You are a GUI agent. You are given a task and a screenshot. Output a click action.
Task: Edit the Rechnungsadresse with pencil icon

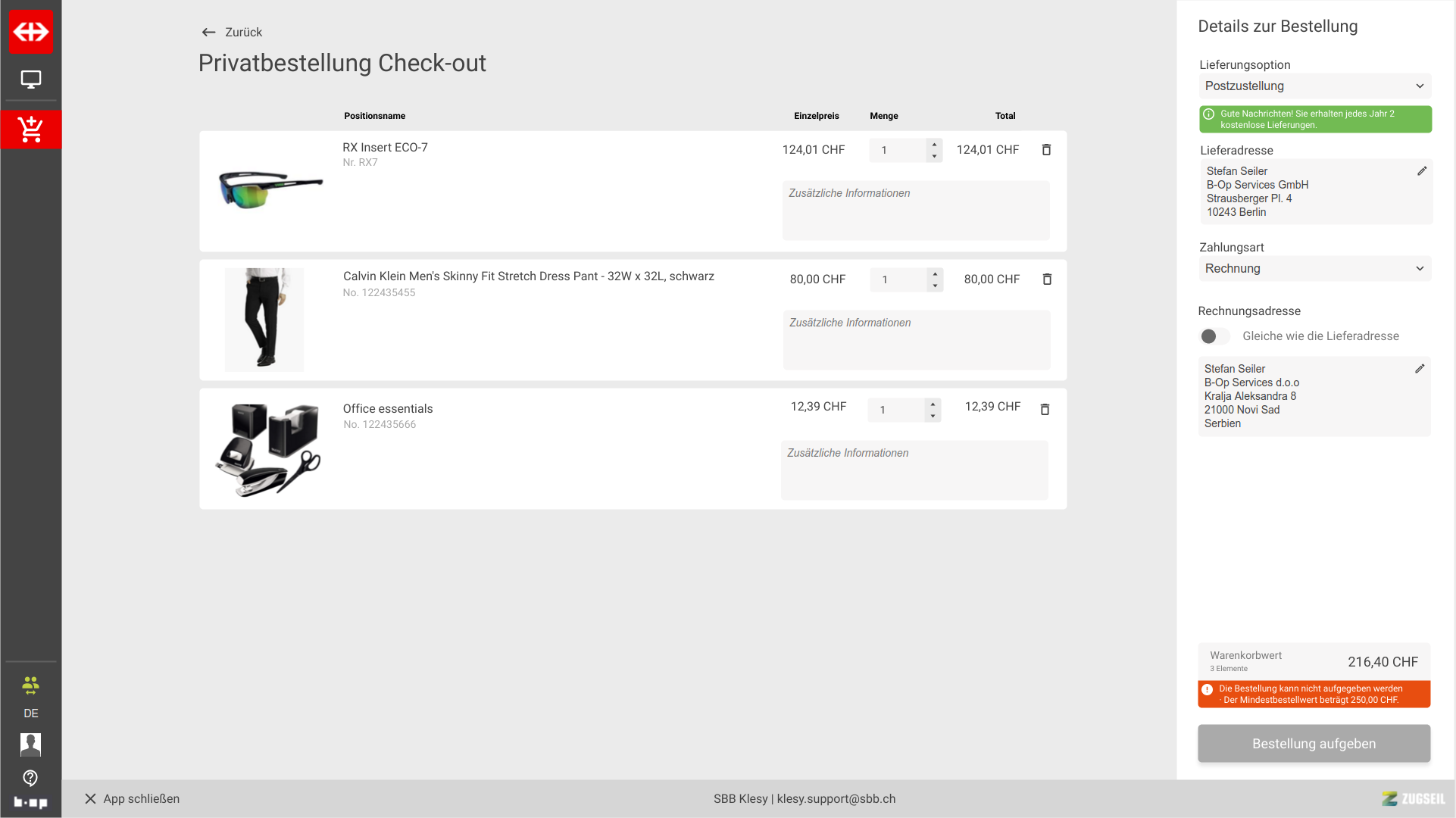pyautogui.click(x=1419, y=369)
